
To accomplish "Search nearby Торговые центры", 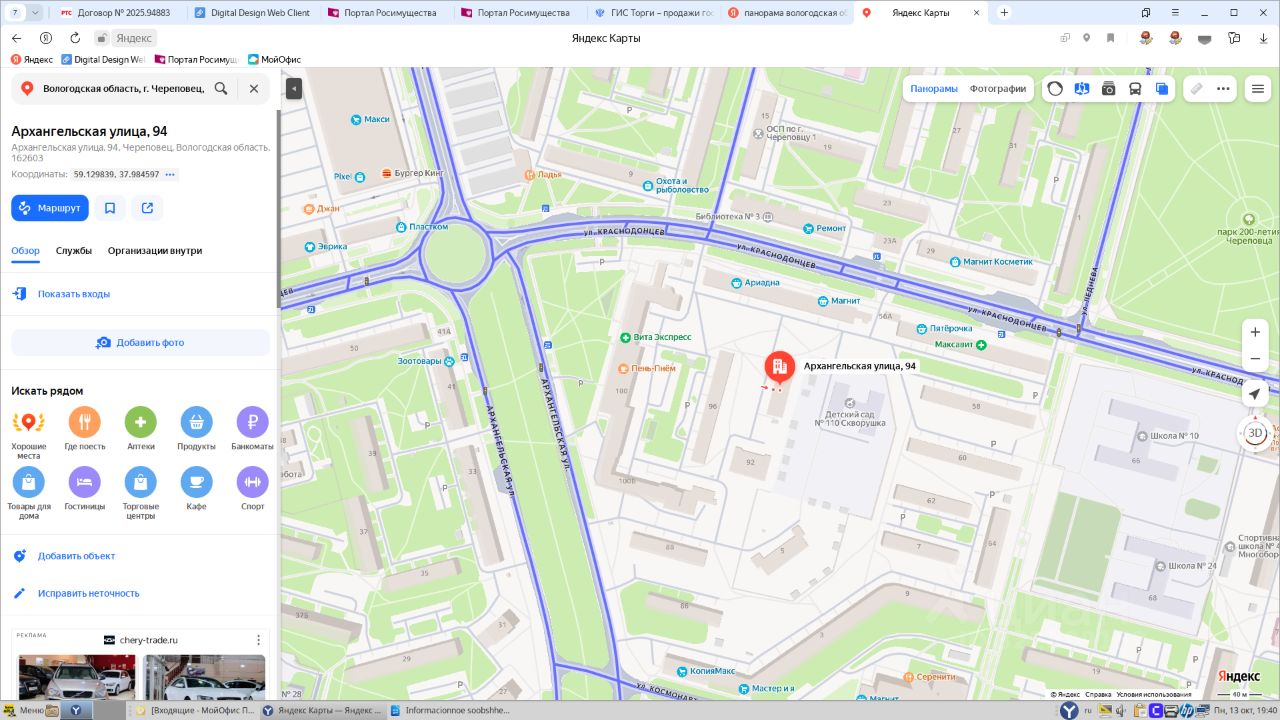I will click(x=141, y=494).
